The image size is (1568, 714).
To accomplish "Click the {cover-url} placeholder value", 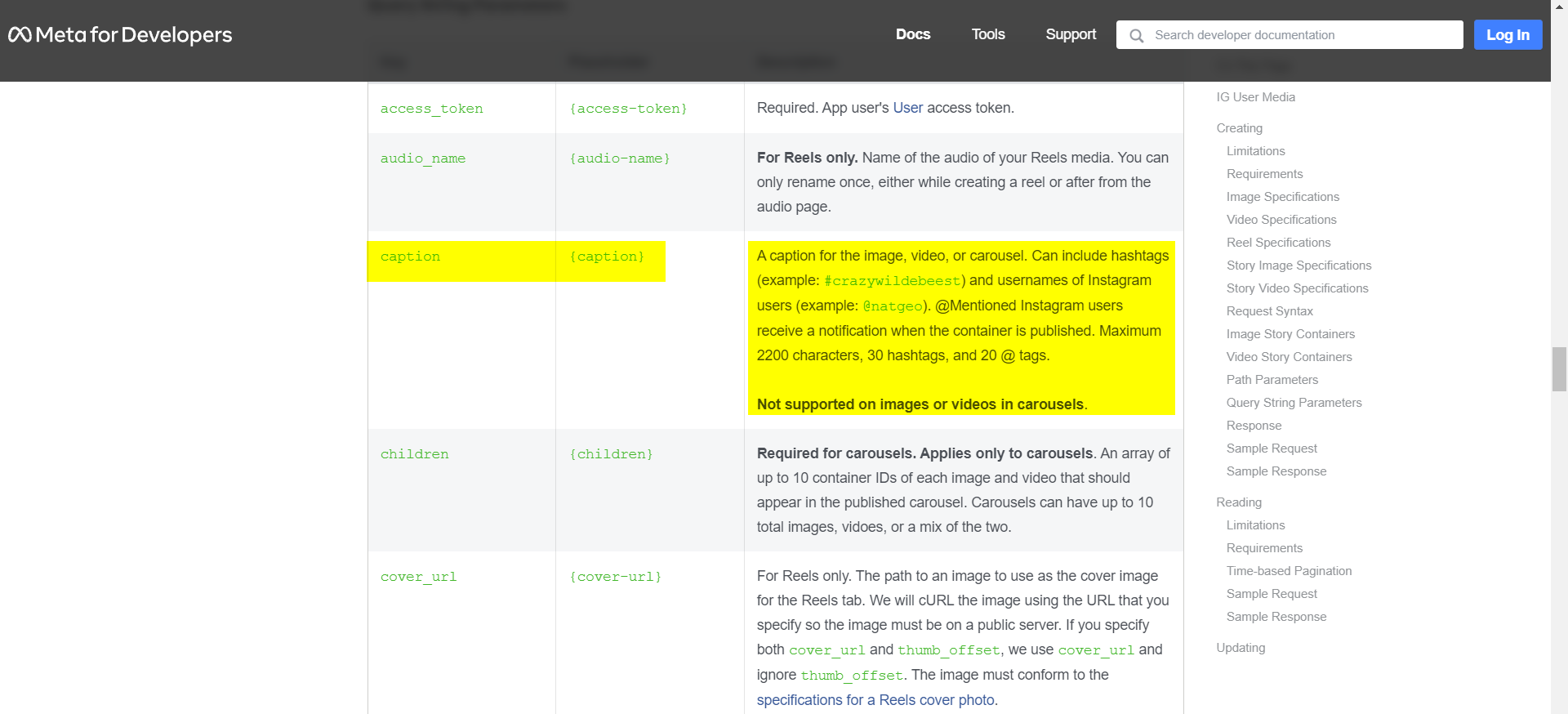I will (615, 577).
